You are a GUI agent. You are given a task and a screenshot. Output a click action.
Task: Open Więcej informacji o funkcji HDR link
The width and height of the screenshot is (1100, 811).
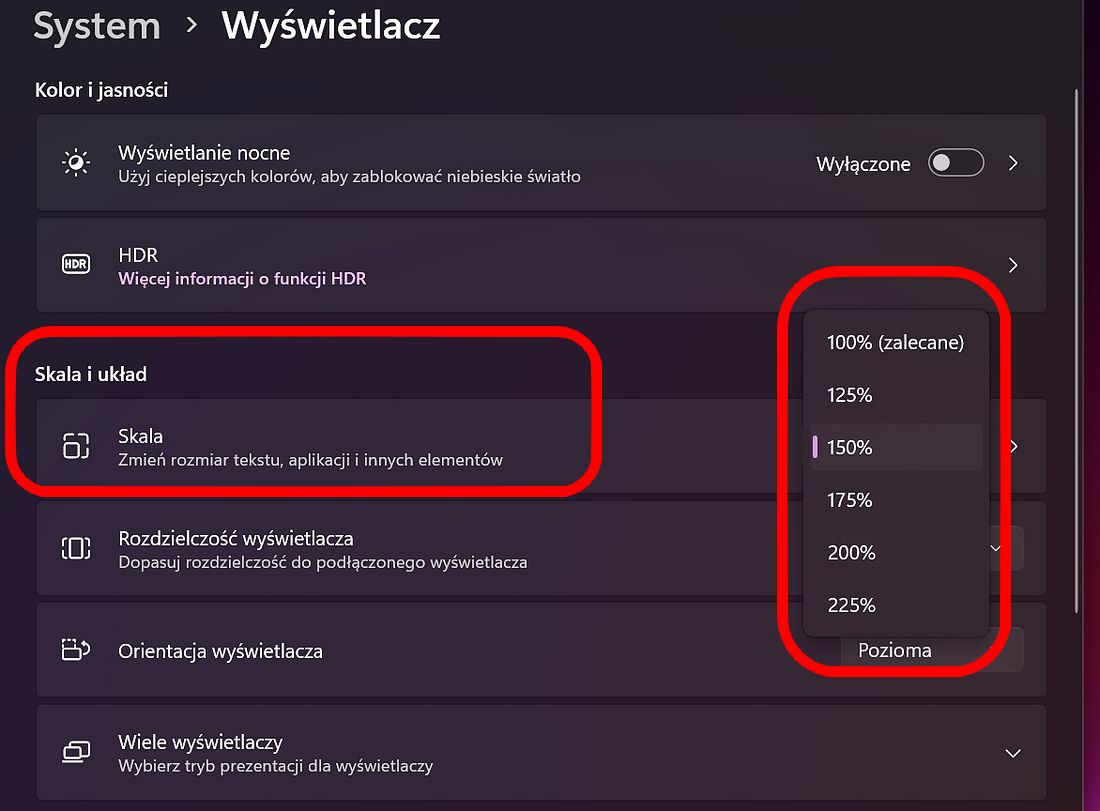(x=242, y=279)
